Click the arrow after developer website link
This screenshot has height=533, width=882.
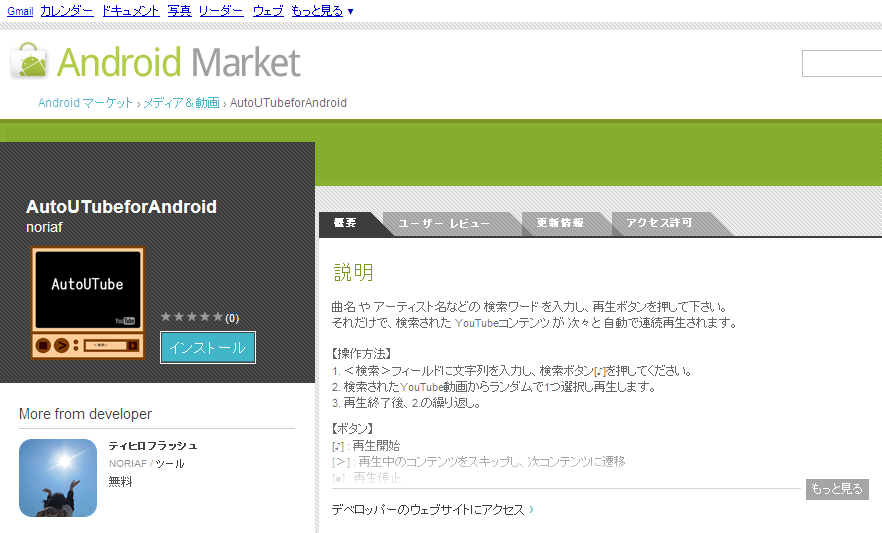(x=532, y=509)
